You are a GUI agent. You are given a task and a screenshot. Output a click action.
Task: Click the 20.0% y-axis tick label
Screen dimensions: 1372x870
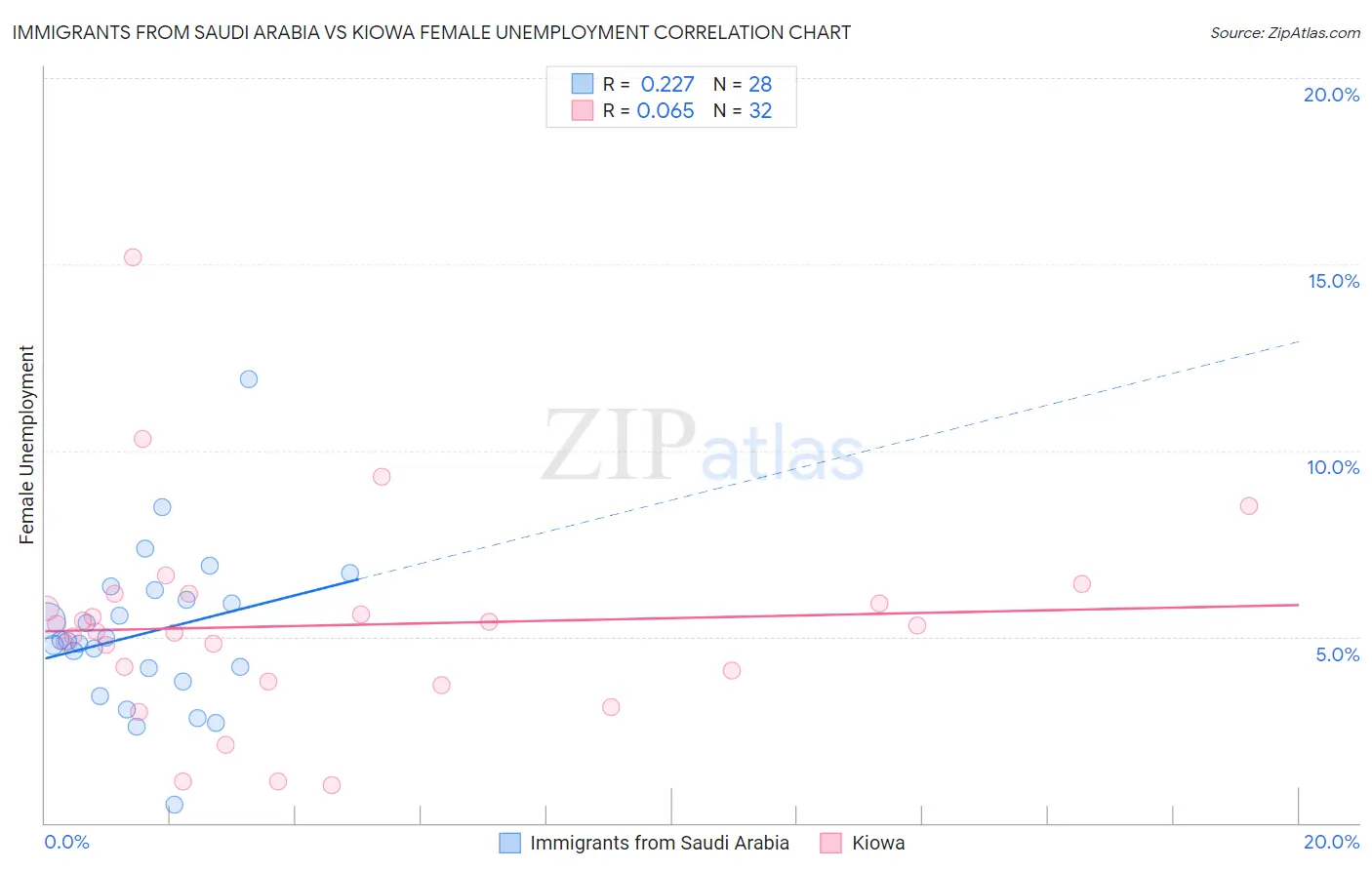point(1331,95)
